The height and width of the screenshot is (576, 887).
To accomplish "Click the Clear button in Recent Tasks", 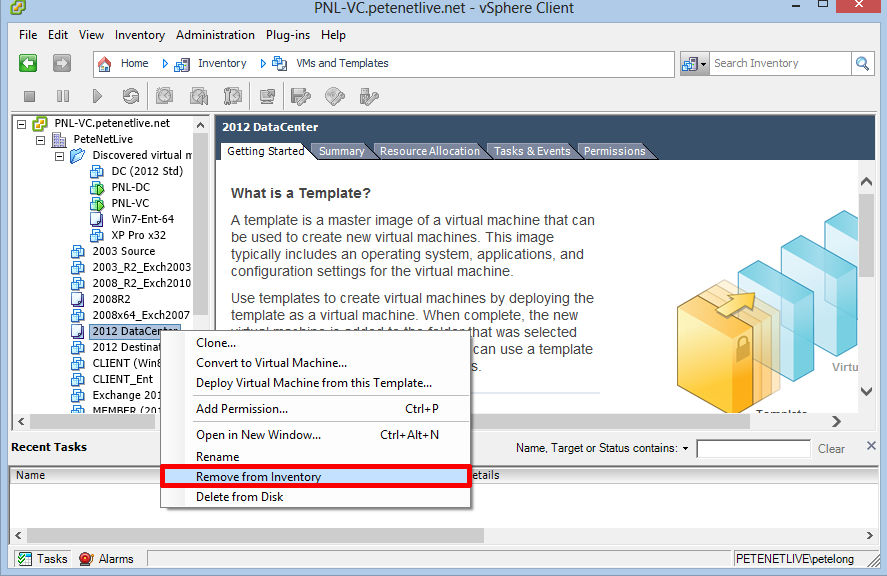I will 831,449.
